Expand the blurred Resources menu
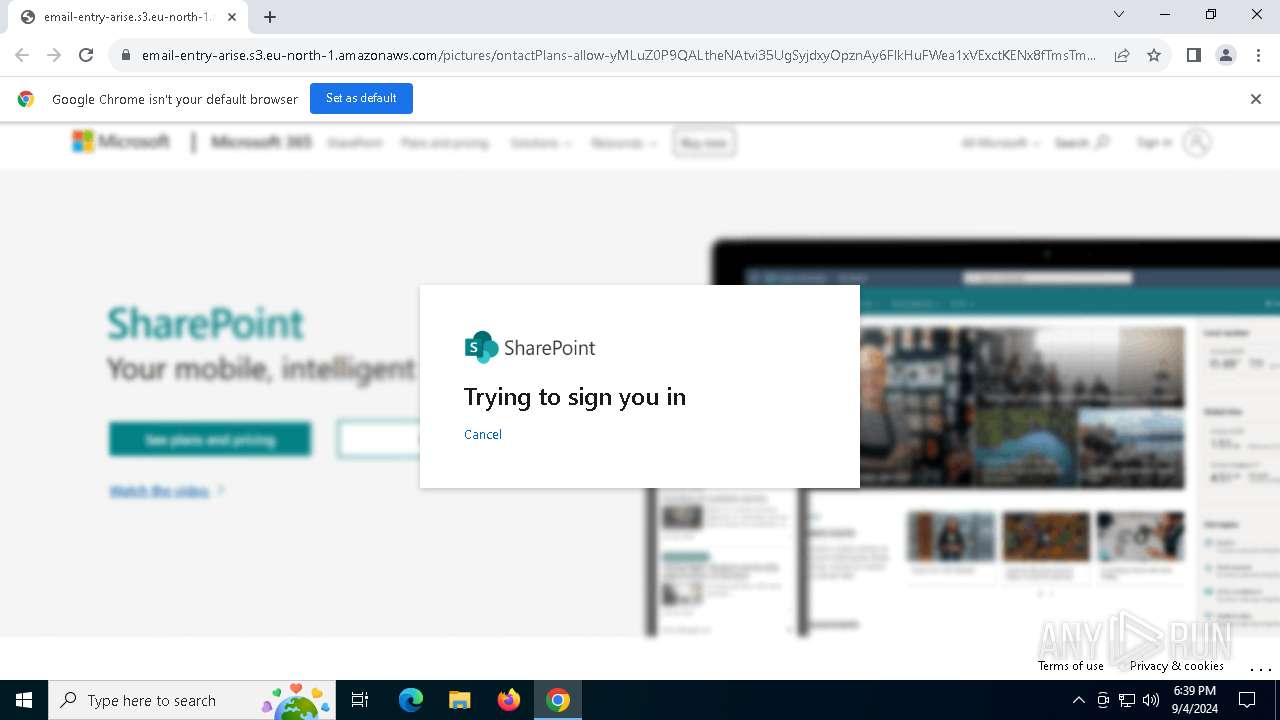Image resolution: width=1280 pixels, height=720 pixels. click(623, 143)
